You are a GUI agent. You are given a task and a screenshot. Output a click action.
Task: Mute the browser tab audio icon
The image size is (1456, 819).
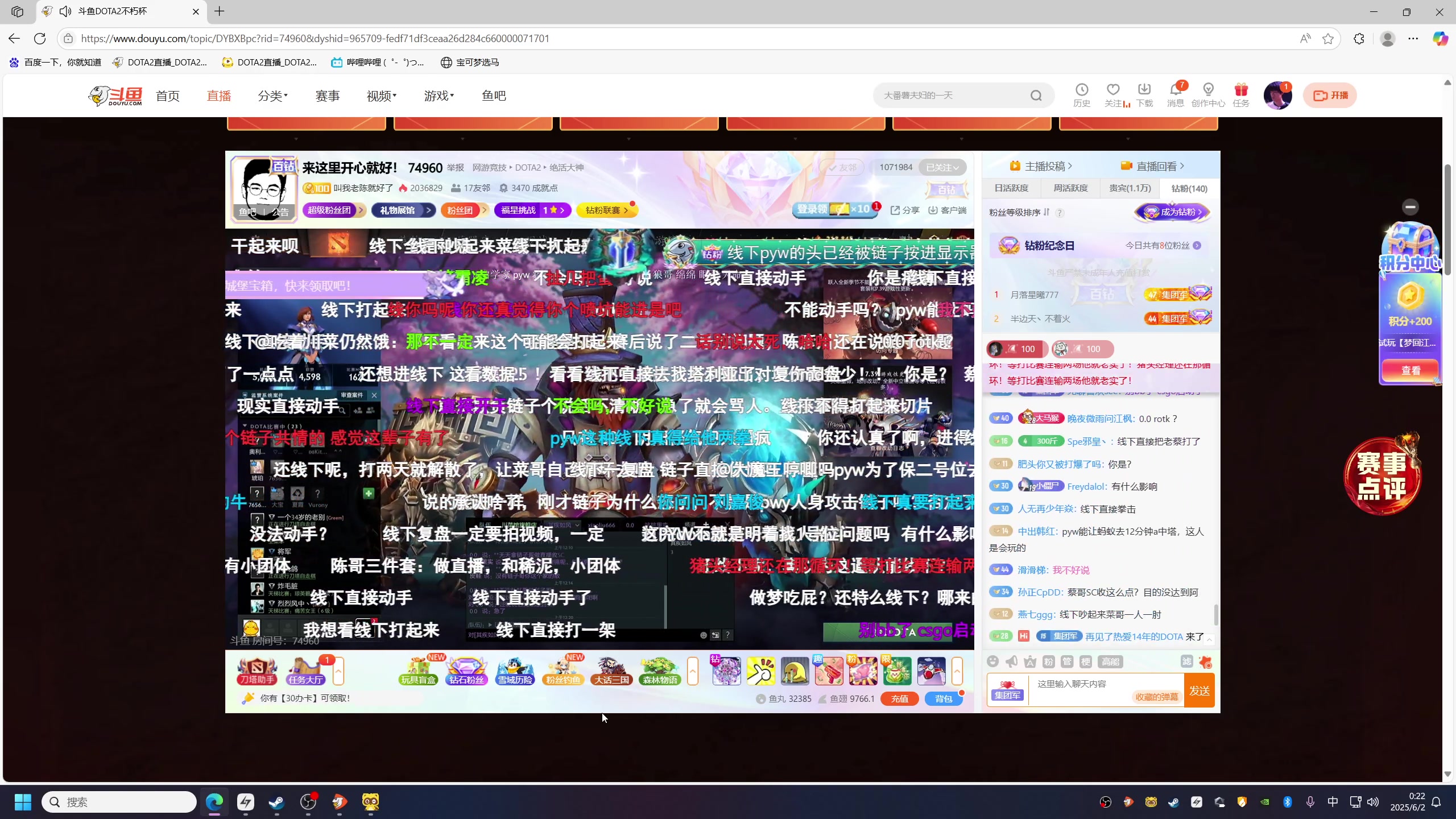coord(65,11)
